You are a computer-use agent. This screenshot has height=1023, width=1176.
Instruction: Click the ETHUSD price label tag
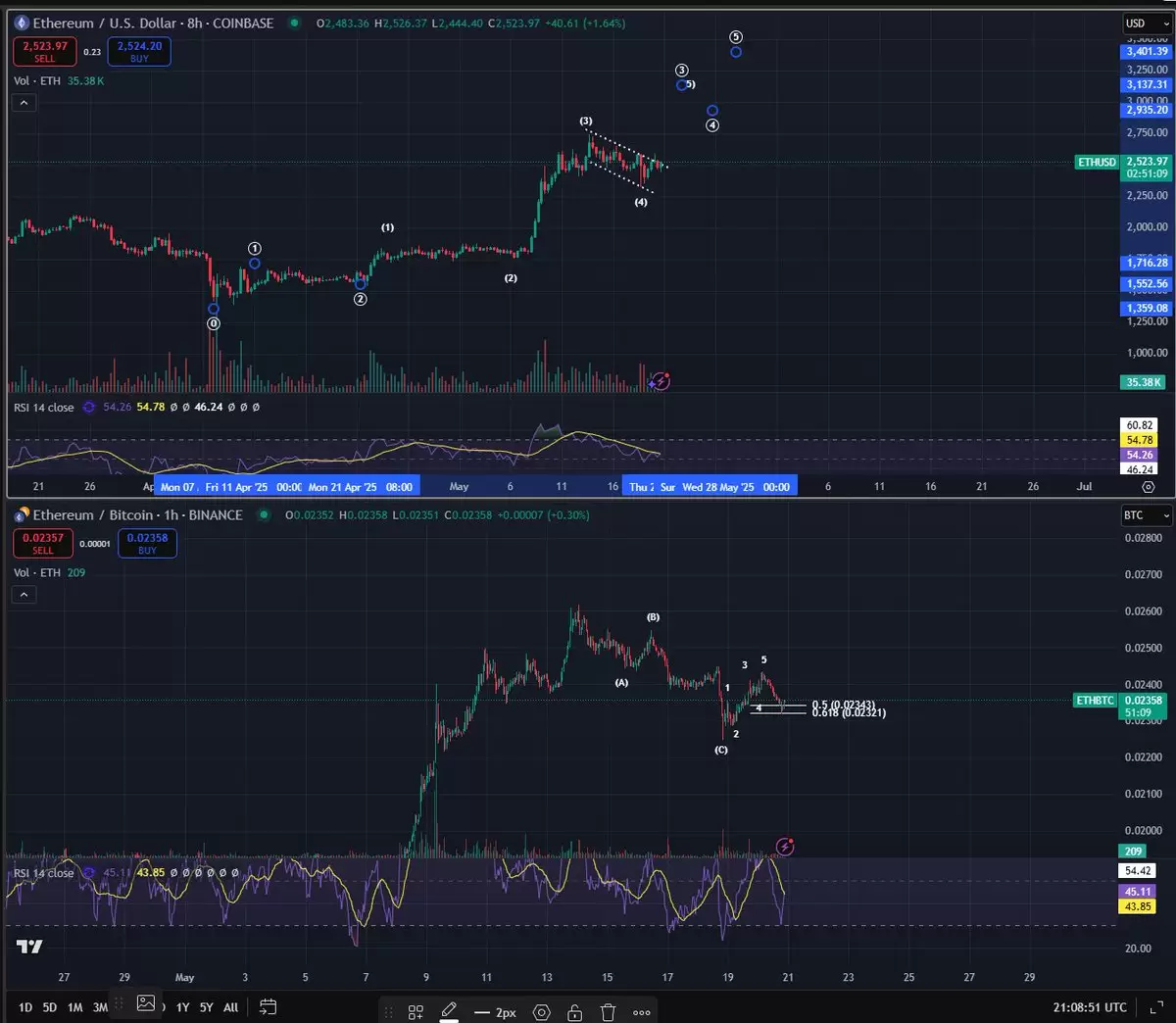click(1098, 162)
